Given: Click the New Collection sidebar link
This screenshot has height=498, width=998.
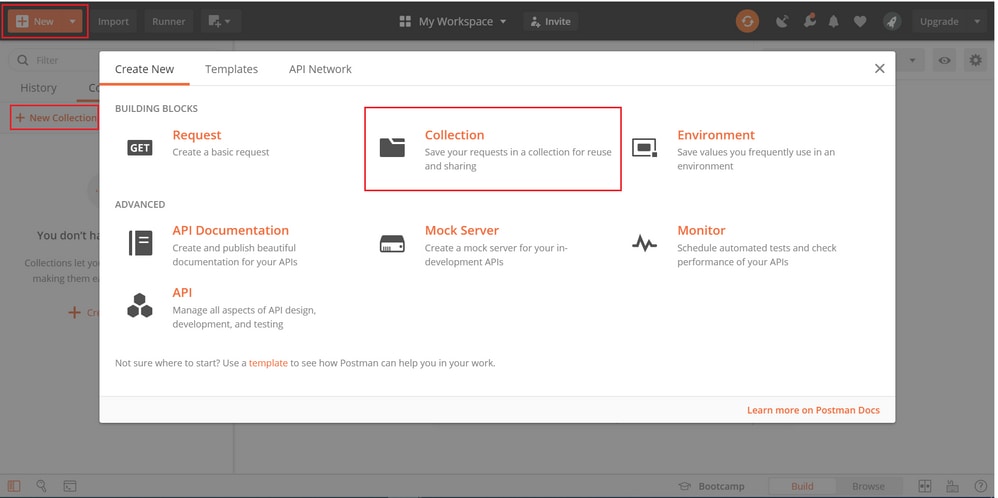Looking at the screenshot, I should click(x=55, y=118).
